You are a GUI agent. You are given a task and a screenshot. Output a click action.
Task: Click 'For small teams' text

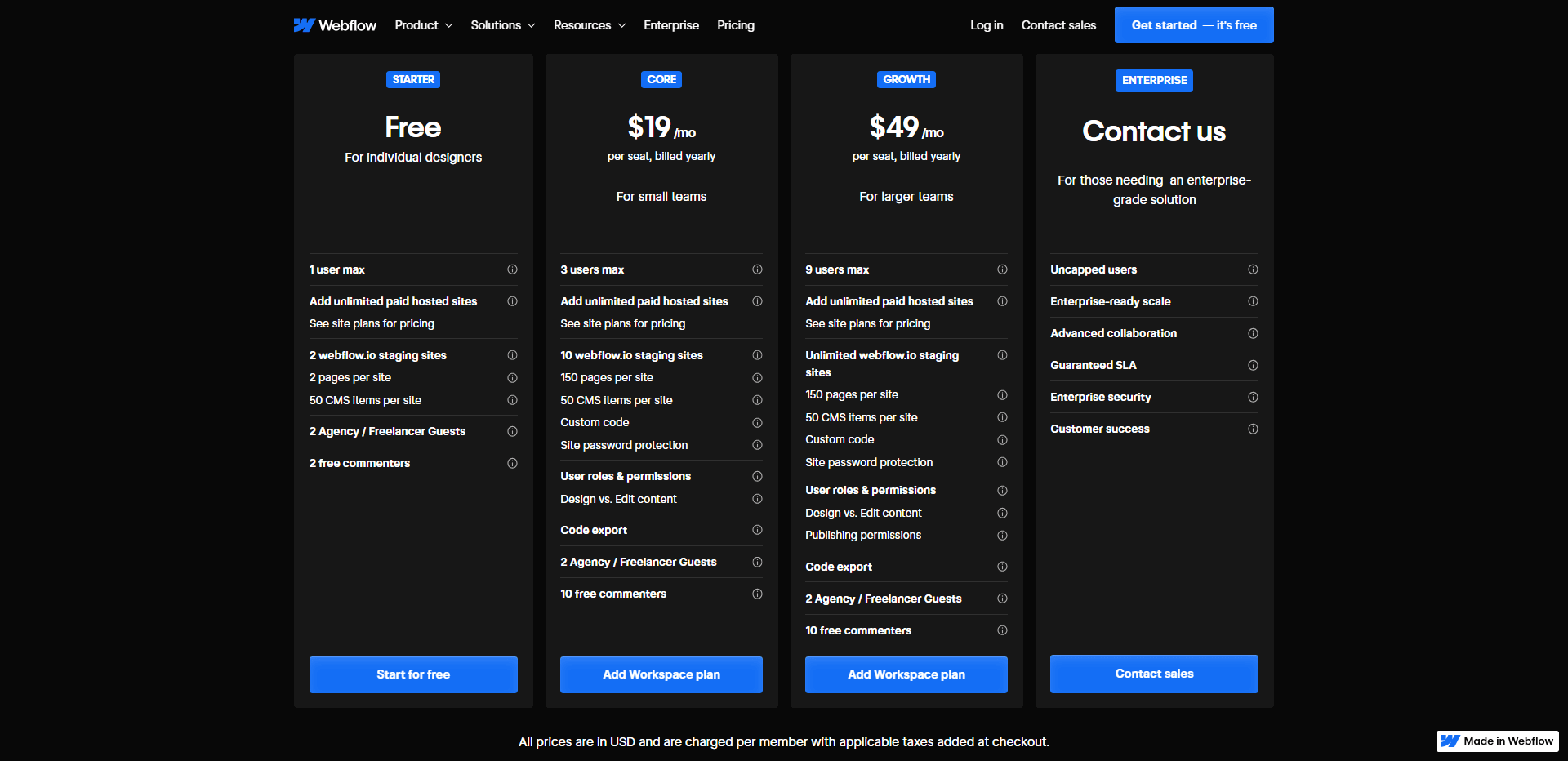pos(661,197)
